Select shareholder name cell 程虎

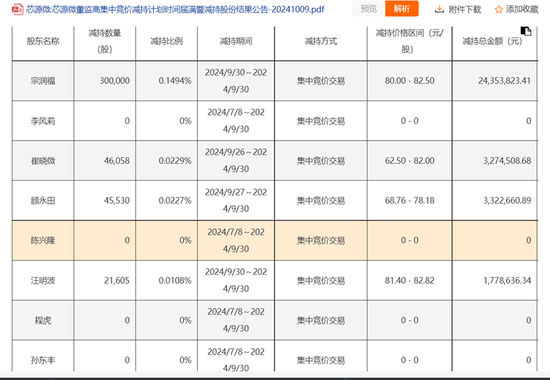pos(43,320)
